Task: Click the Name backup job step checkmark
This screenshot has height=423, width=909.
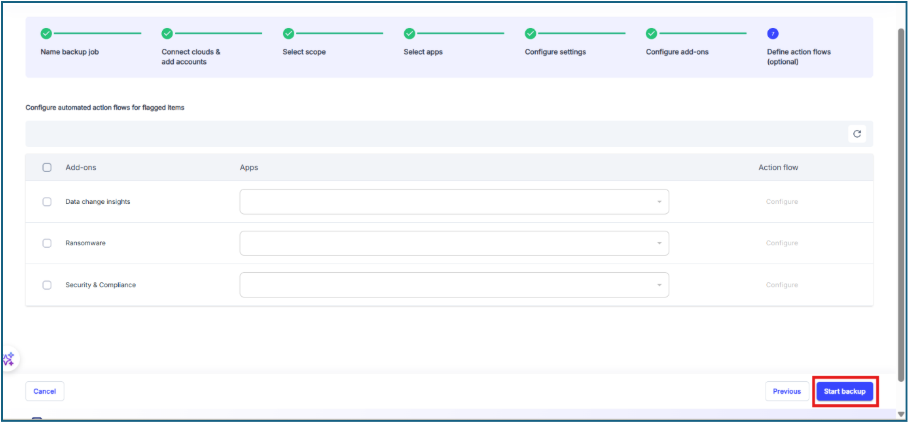Action: coord(46,34)
